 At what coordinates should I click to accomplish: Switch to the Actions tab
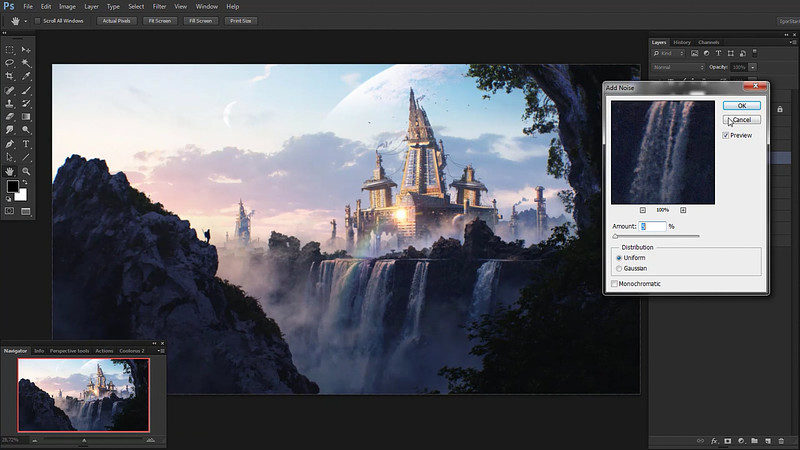click(x=104, y=351)
